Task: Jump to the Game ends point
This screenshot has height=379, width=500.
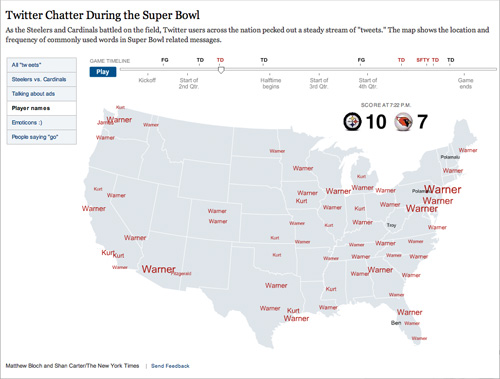Action: [x=465, y=83]
